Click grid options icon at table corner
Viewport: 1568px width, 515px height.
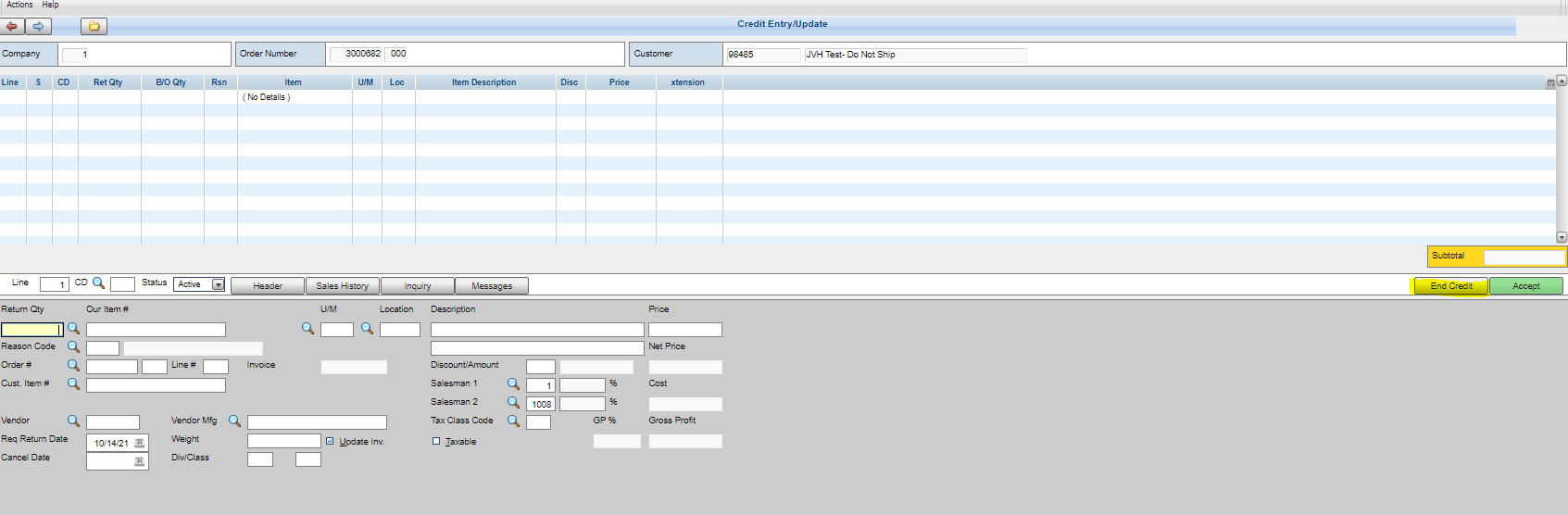click(x=1550, y=82)
